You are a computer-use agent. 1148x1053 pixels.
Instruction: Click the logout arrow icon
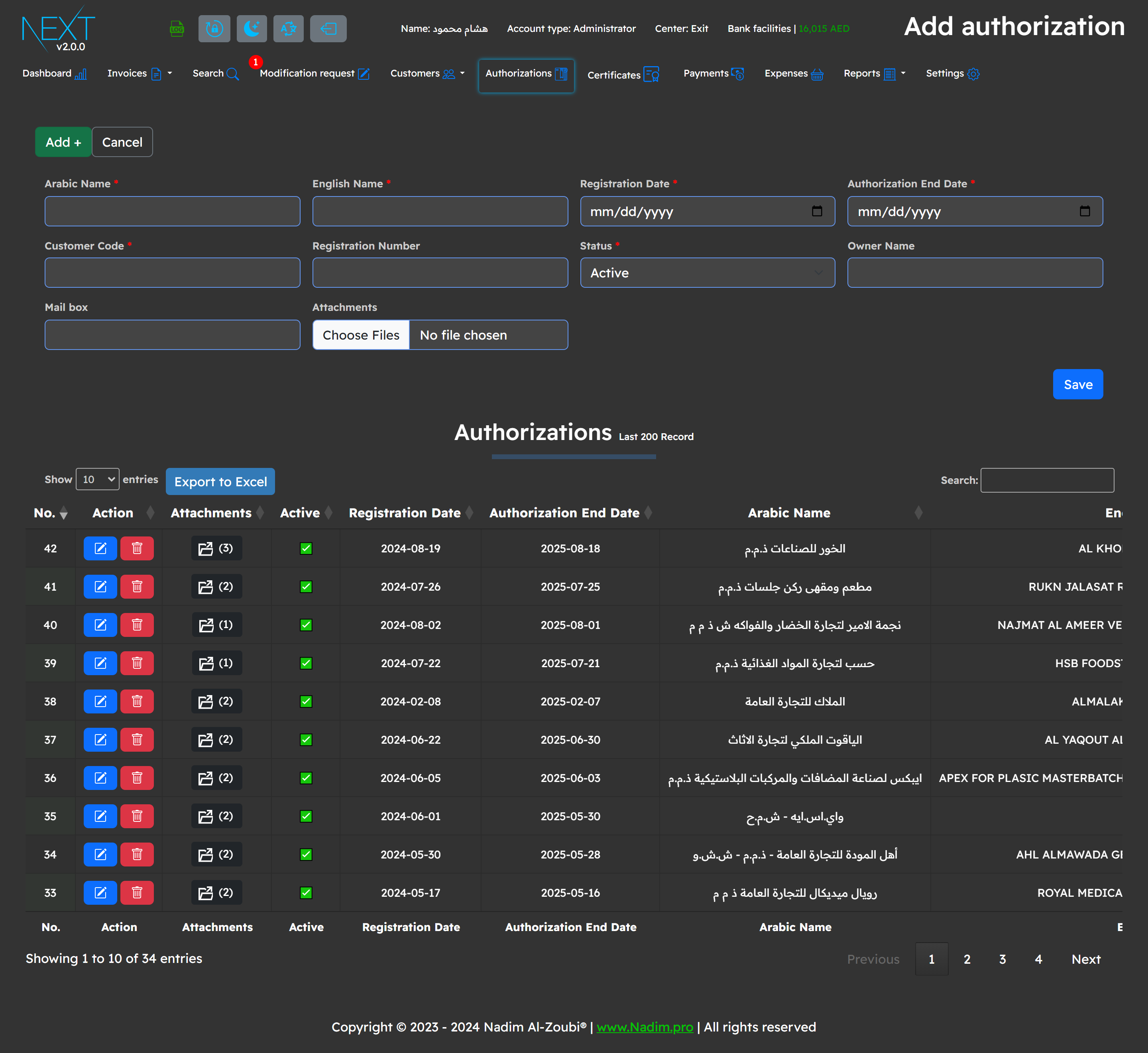[328, 28]
